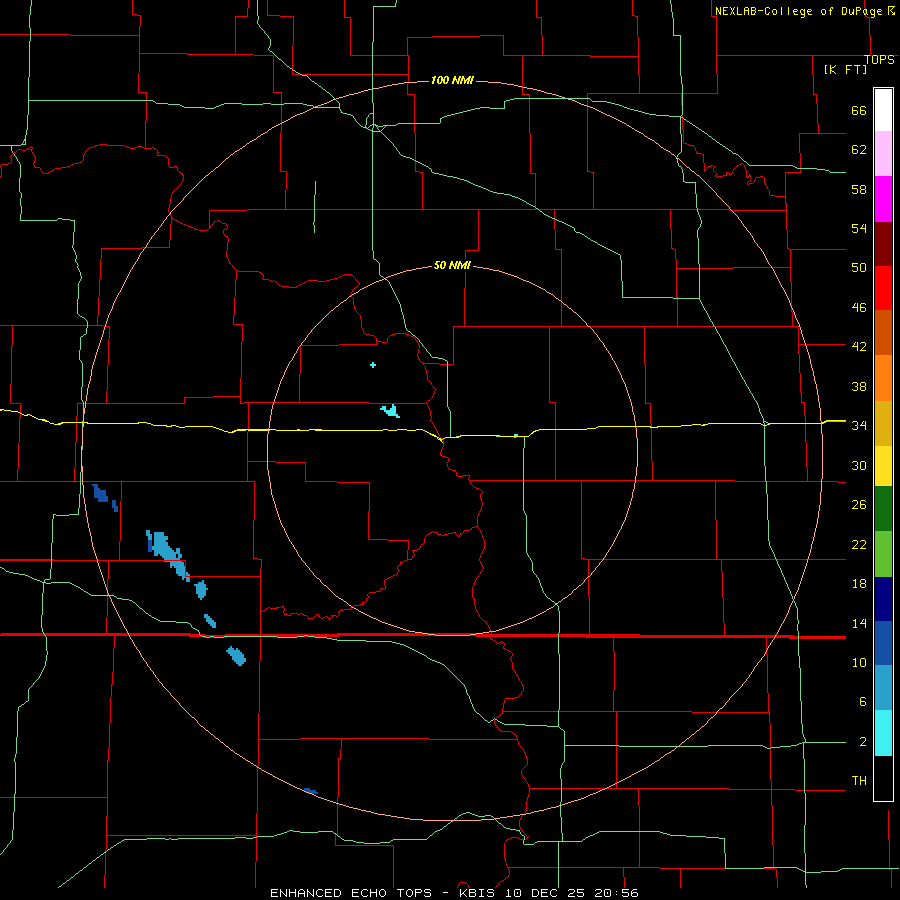Click the legend value 34
Screen dimensions: 900x900
pos(859,426)
